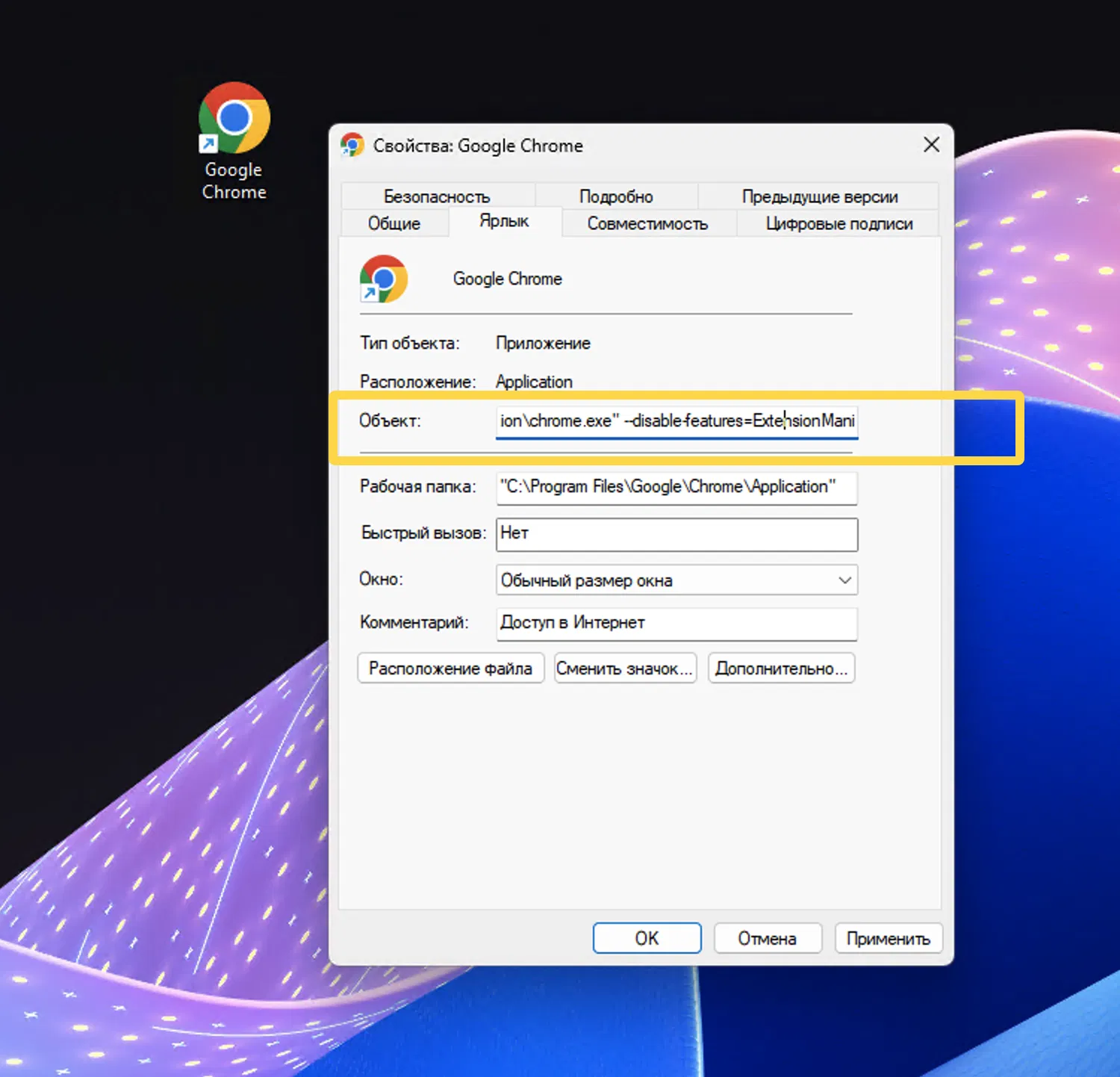The height and width of the screenshot is (1077, 1120).
Task: Click the Окно label
Action: point(381,580)
